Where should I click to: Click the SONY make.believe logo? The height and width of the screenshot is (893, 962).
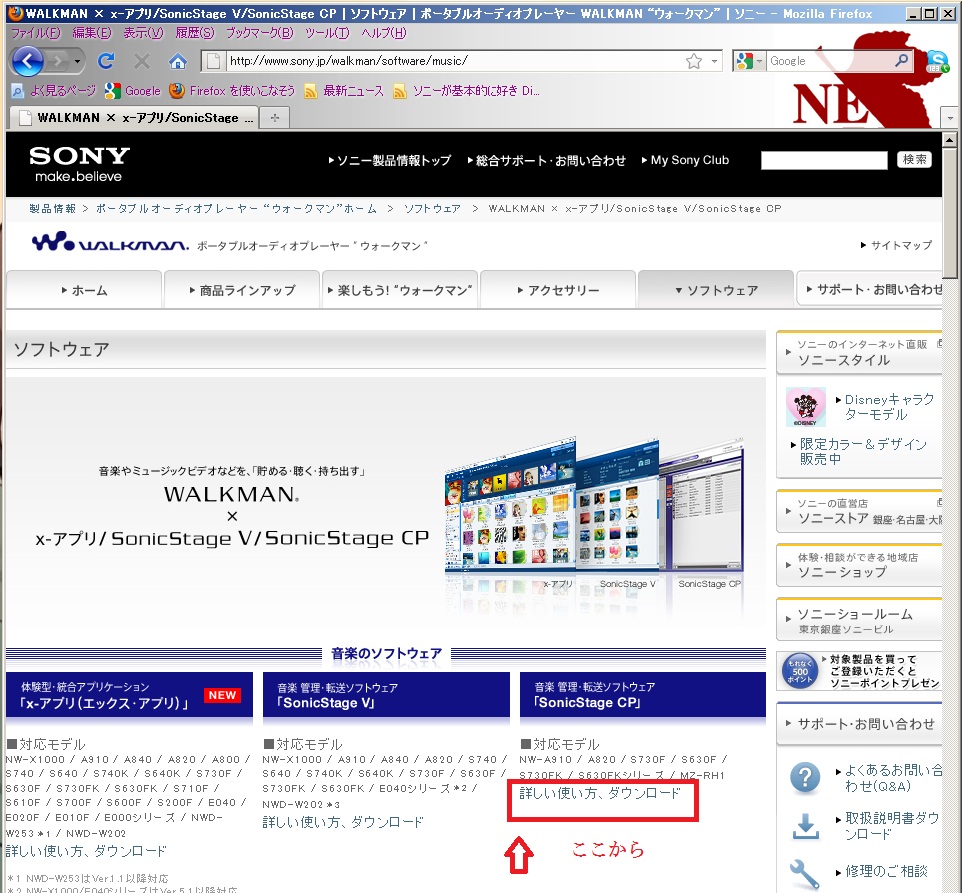[79, 164]
